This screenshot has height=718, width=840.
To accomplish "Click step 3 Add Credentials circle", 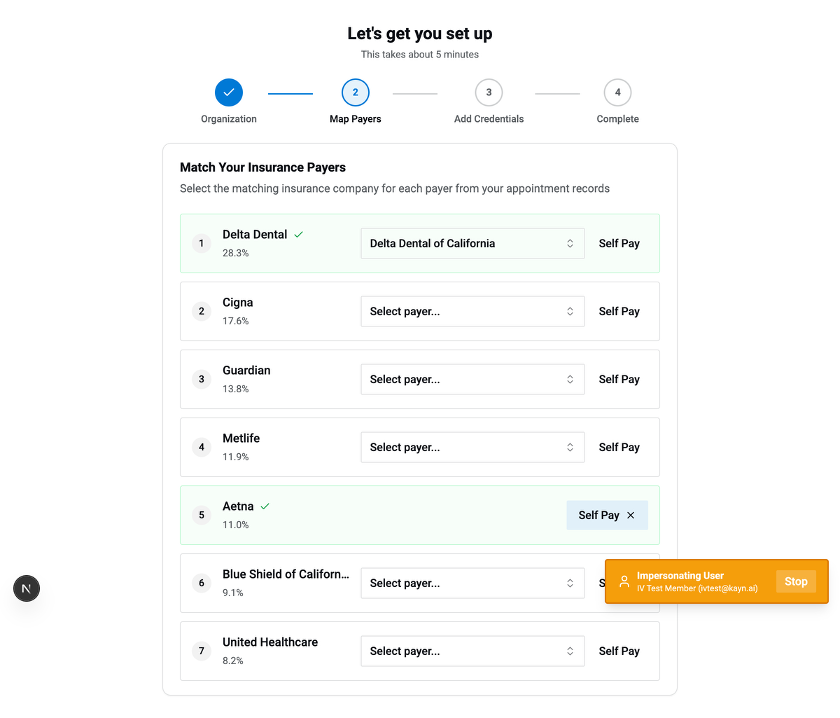I will pos(488,93).
